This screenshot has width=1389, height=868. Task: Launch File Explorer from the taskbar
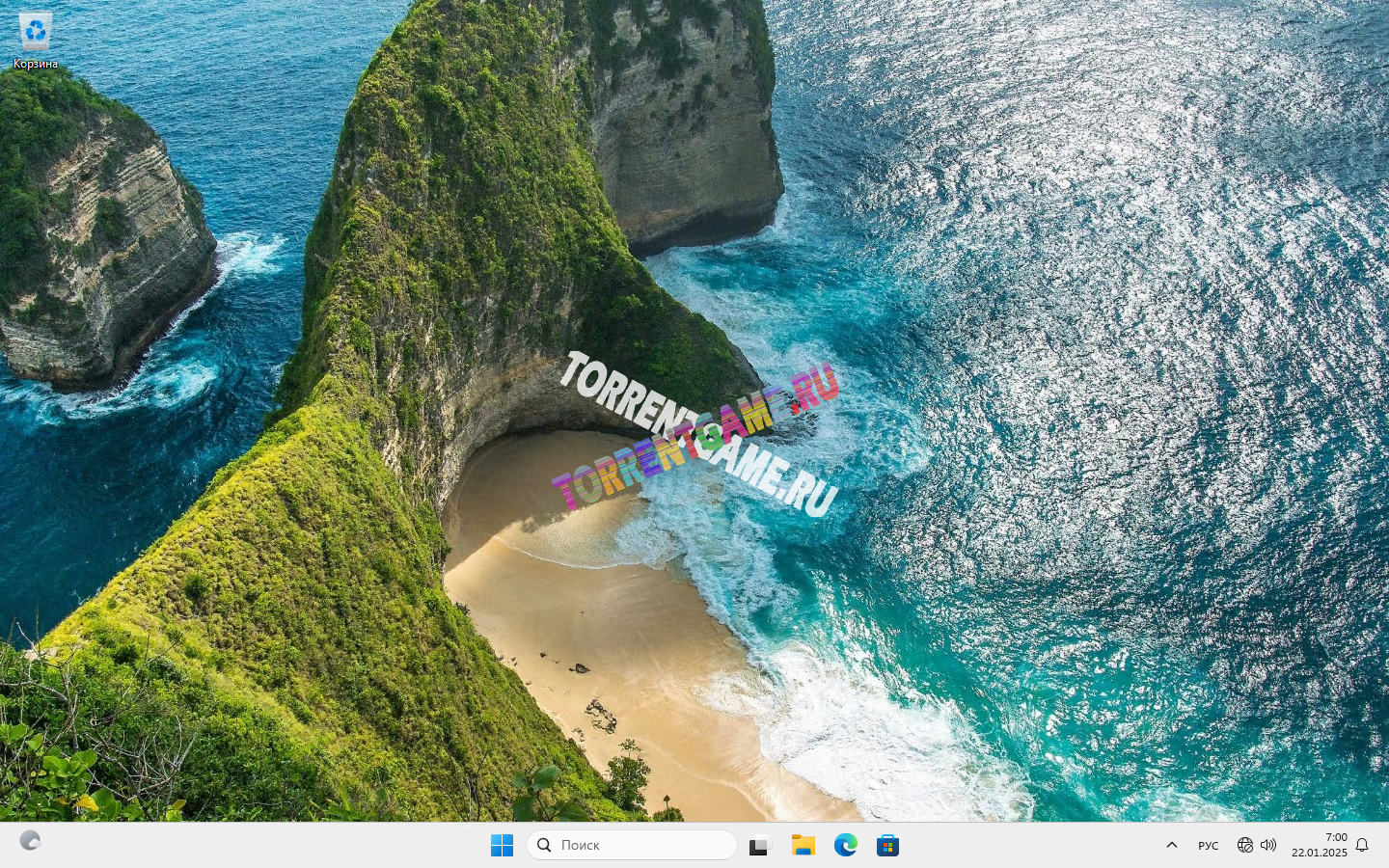(x=803, y=846)
